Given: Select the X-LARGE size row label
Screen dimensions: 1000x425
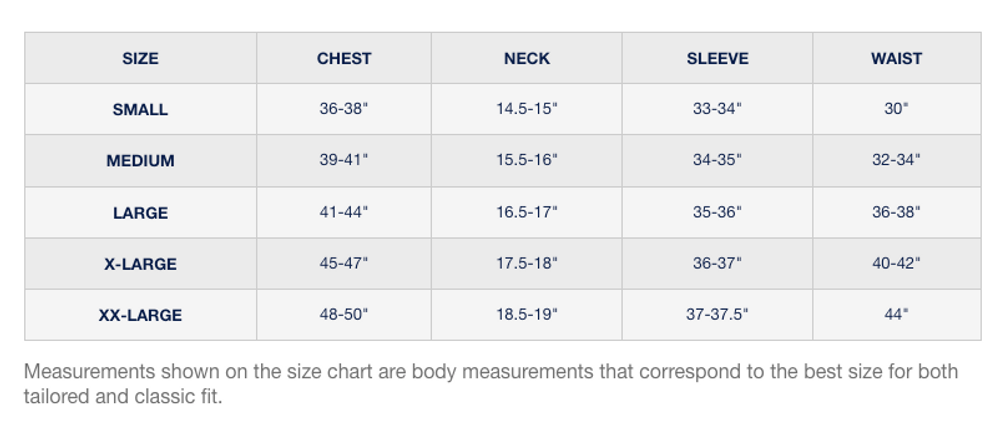Looking at the screenshot, I should 140,264.
